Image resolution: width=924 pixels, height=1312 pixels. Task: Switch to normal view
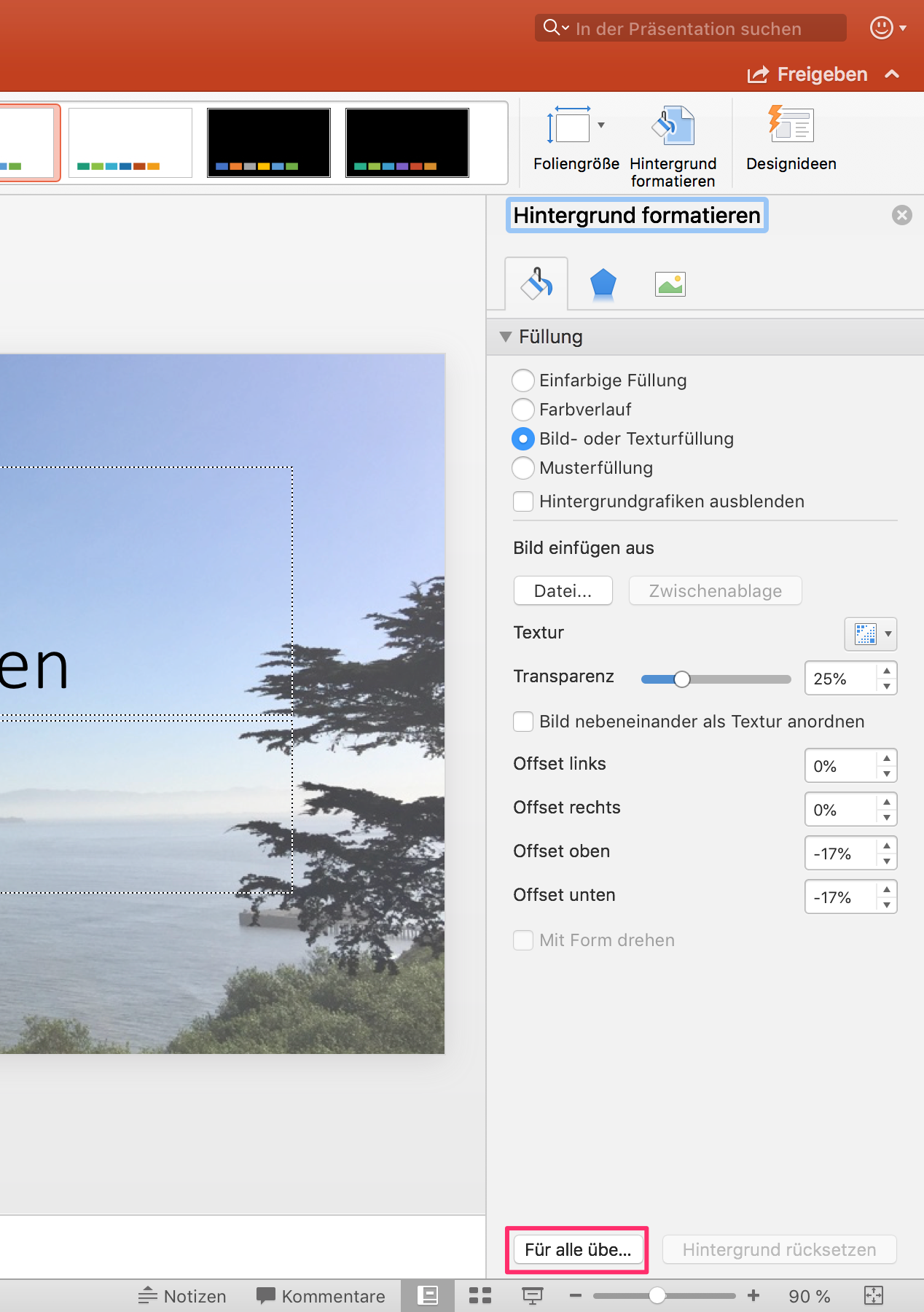point(428,1295)
